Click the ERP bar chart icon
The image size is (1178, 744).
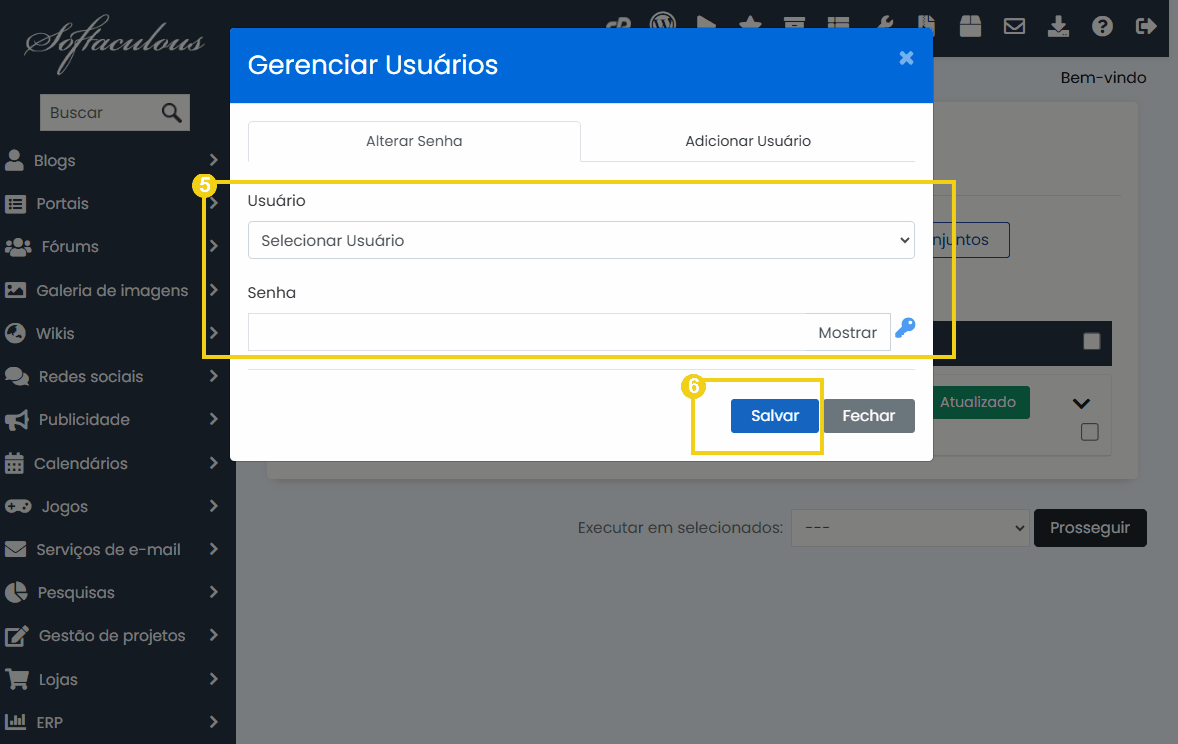[16, 722]
